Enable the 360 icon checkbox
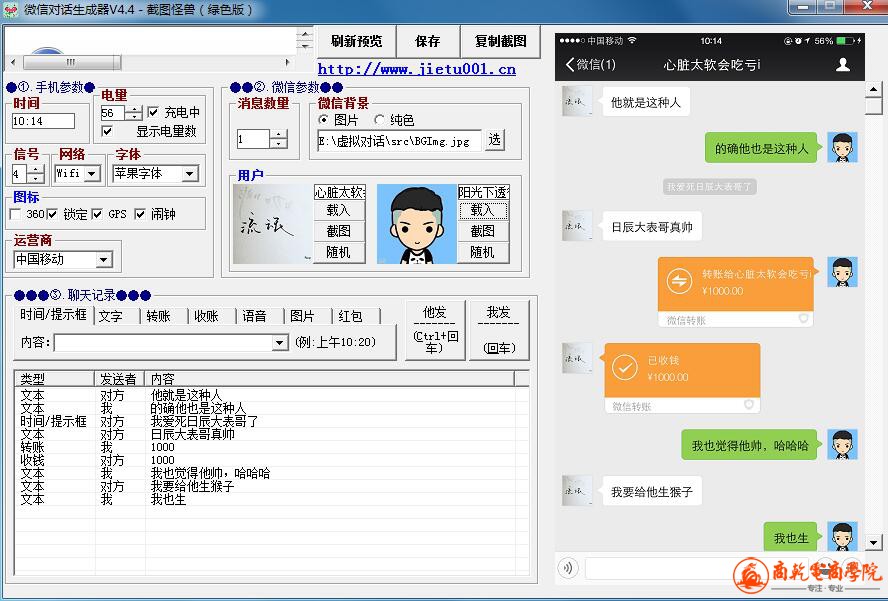888x601 pixels. (15, 214)
